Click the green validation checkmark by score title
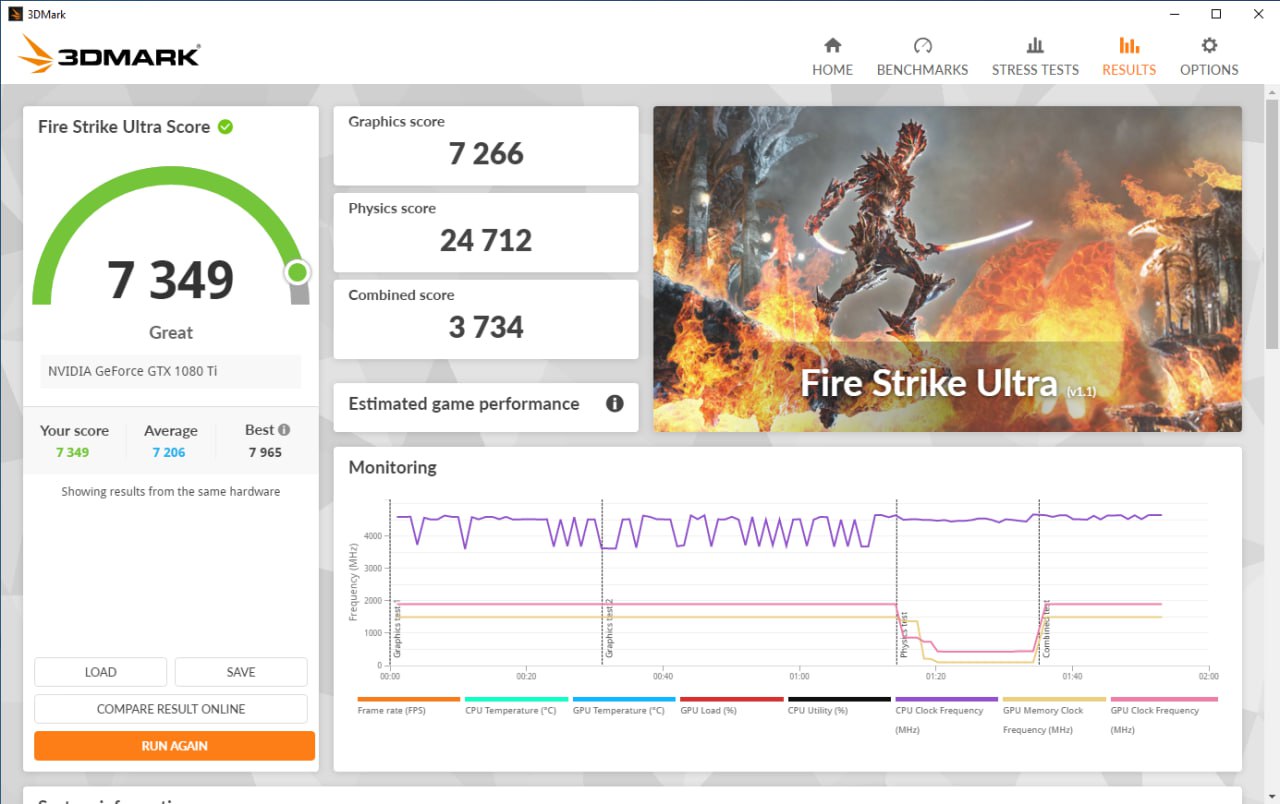Image resolution: width=1280 pixels, height=804 pixels. pos(226,127)
